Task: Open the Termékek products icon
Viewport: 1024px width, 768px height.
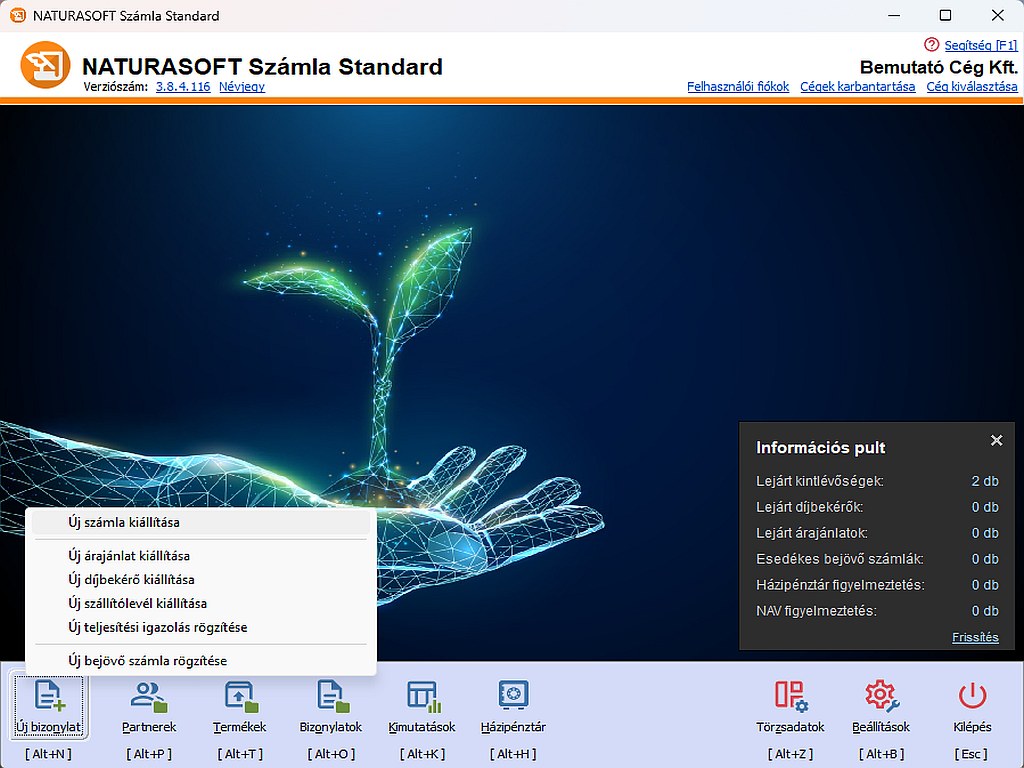Action: tap(239, 695)
